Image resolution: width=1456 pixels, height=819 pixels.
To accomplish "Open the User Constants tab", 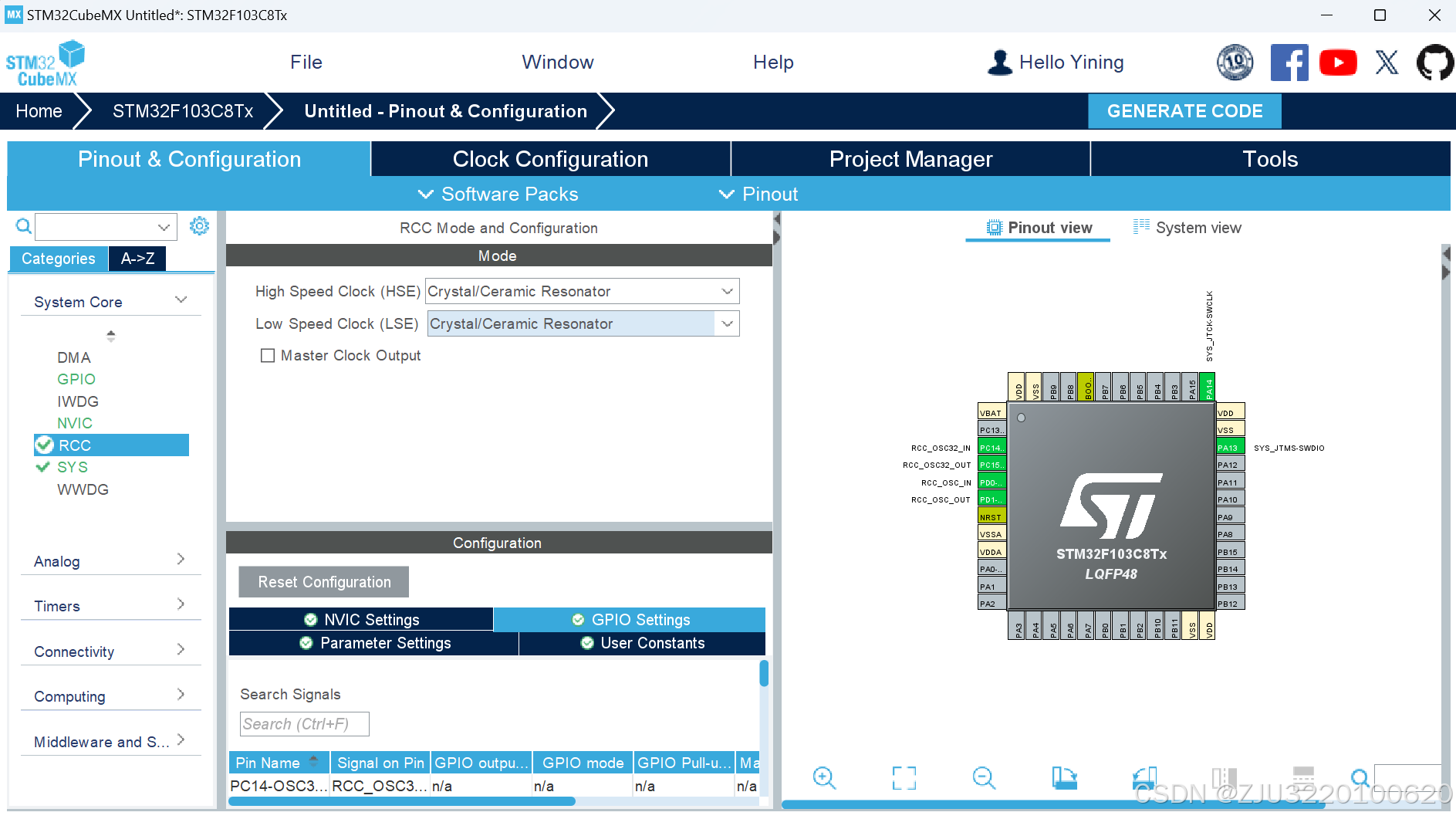I will coord(642,643).
